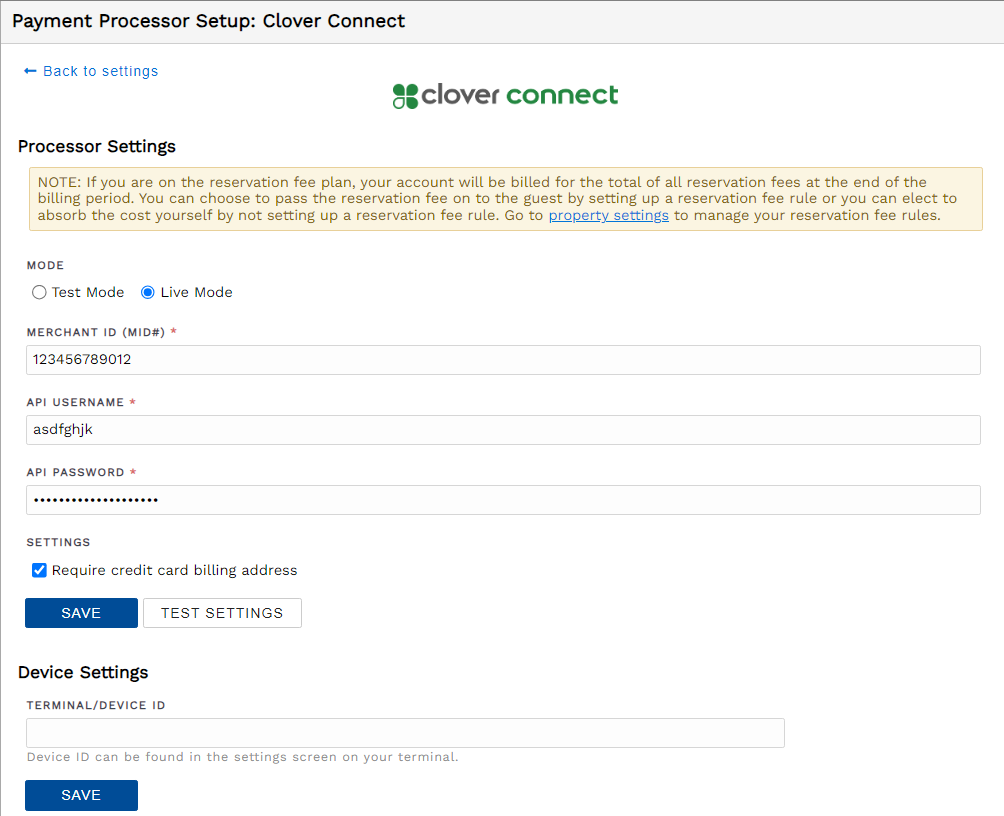1004x816 pixels.
Task: Select the Test Mode radio button
Action: pyautogui.click(x=38, y=292)
